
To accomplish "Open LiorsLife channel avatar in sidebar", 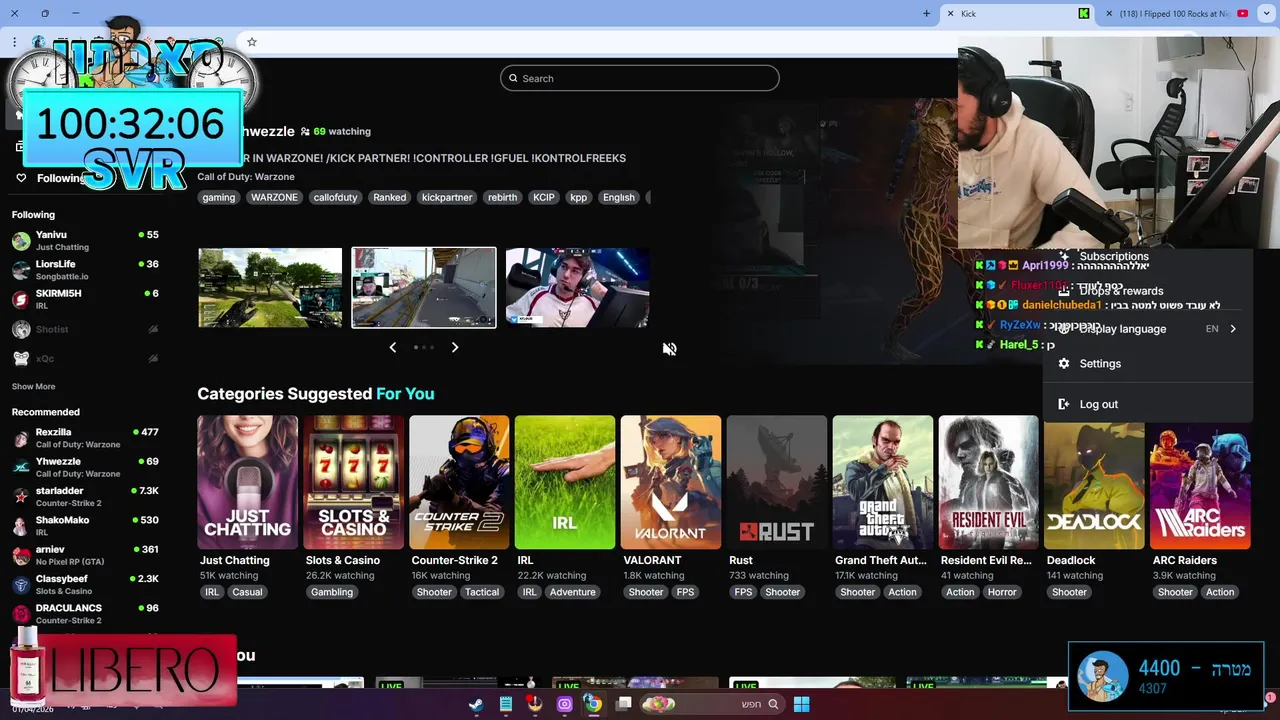I will [21, 270].
